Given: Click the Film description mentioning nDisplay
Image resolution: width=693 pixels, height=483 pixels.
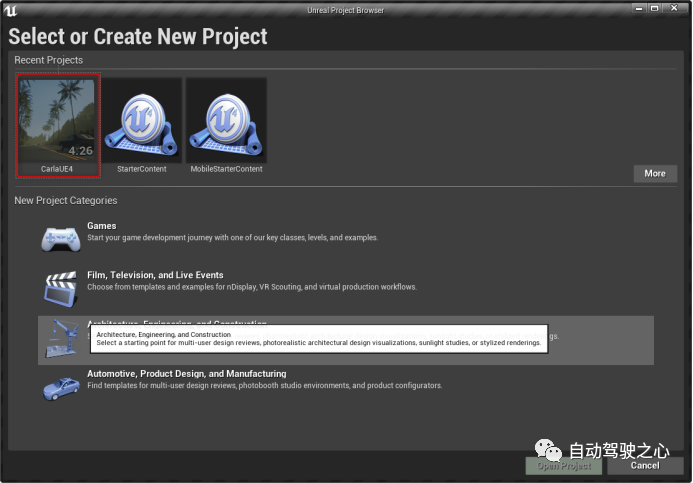Looking at the screenshot, I should (x=252, y=287).
